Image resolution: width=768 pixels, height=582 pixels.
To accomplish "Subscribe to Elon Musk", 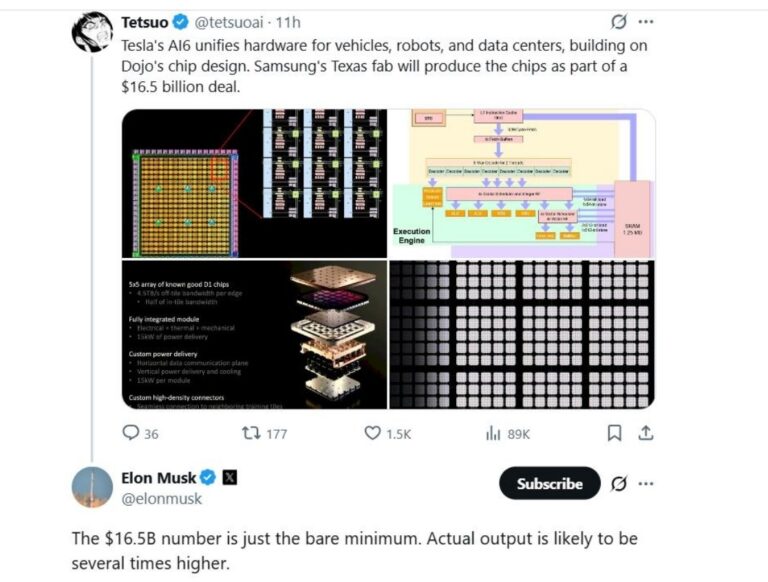I will pos(549,484).
